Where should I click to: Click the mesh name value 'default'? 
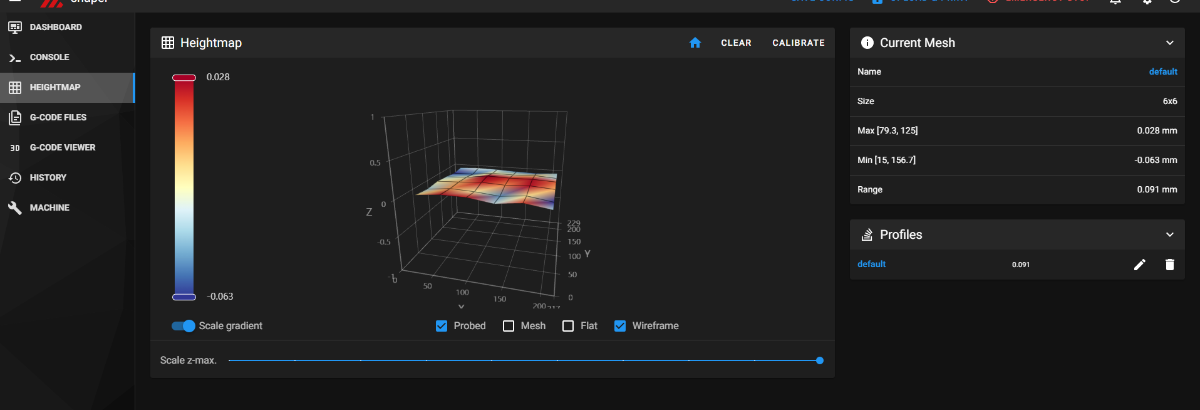click(1163, 72)
